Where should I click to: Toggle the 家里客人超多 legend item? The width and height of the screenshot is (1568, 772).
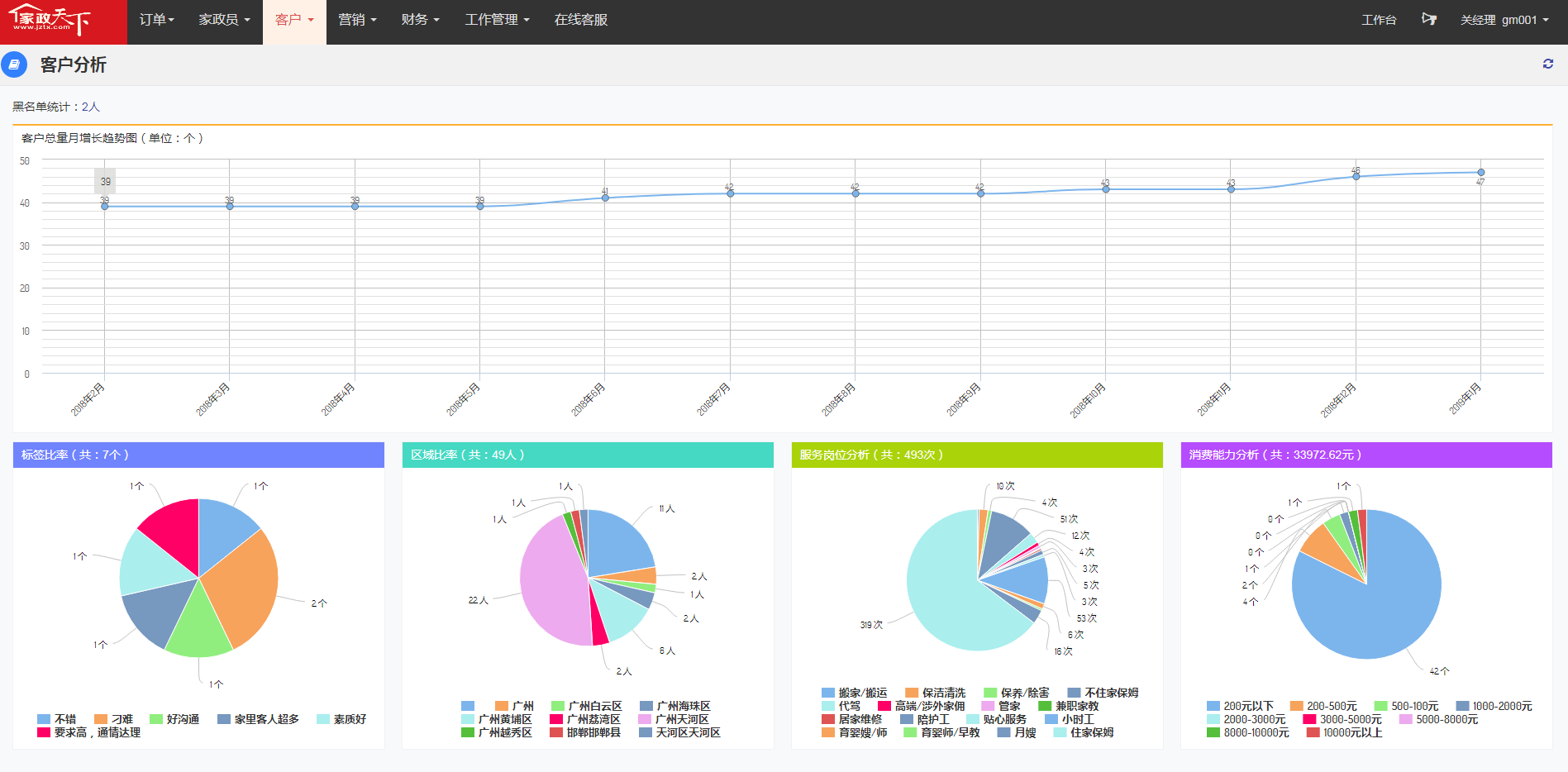point(258,719)
